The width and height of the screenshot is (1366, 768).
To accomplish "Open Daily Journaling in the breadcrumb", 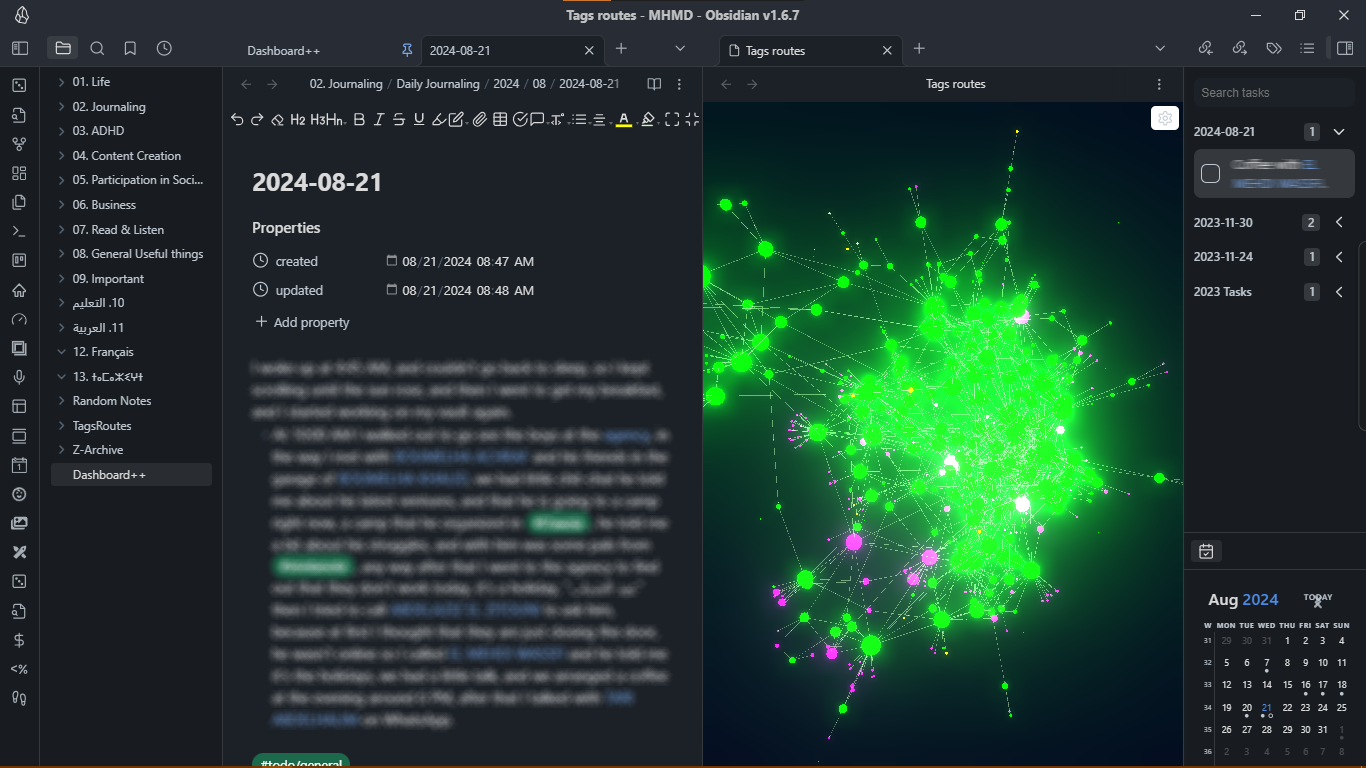I will [438, 84].
